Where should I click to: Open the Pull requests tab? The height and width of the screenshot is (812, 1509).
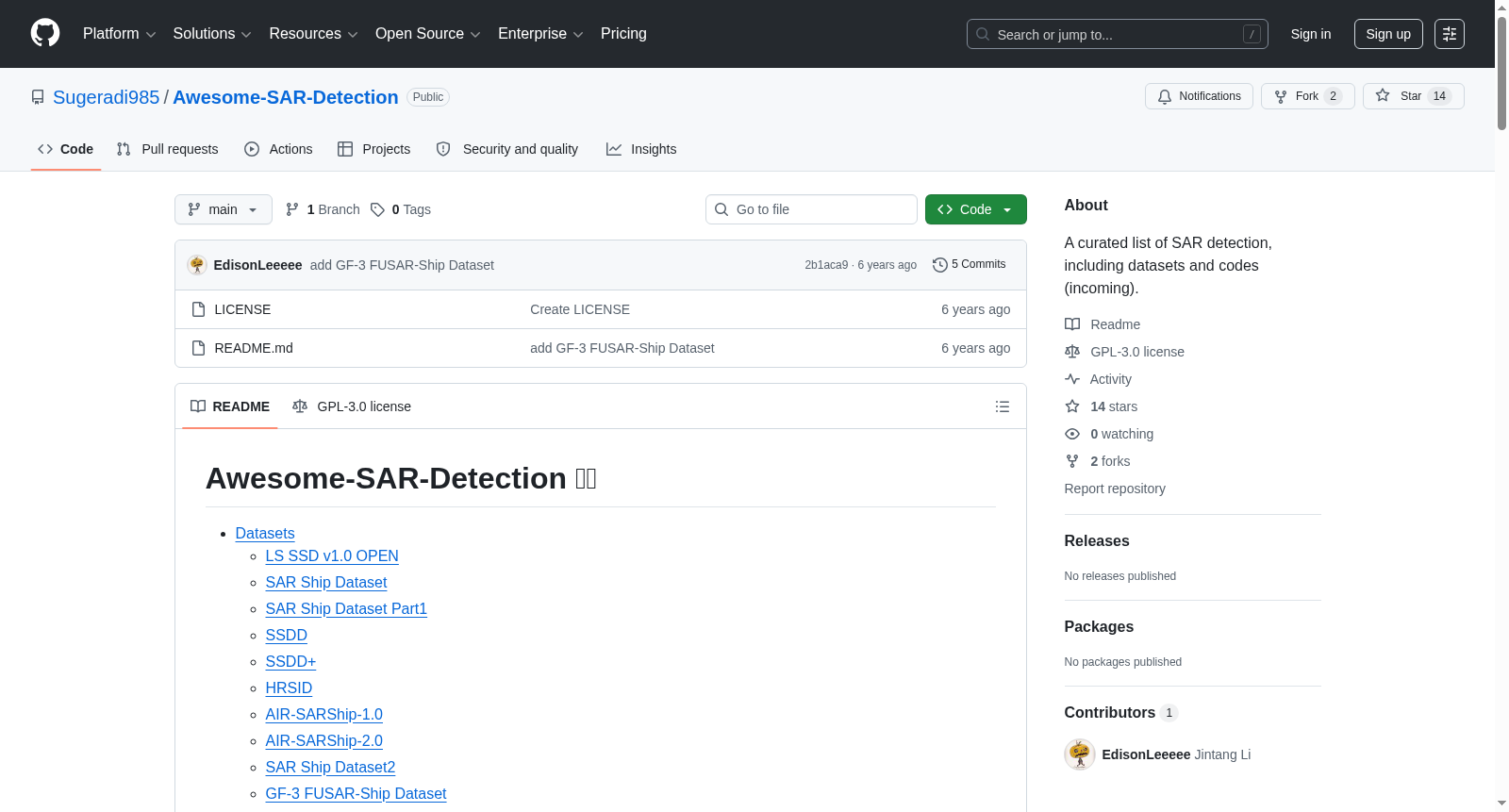coord(168,149)
